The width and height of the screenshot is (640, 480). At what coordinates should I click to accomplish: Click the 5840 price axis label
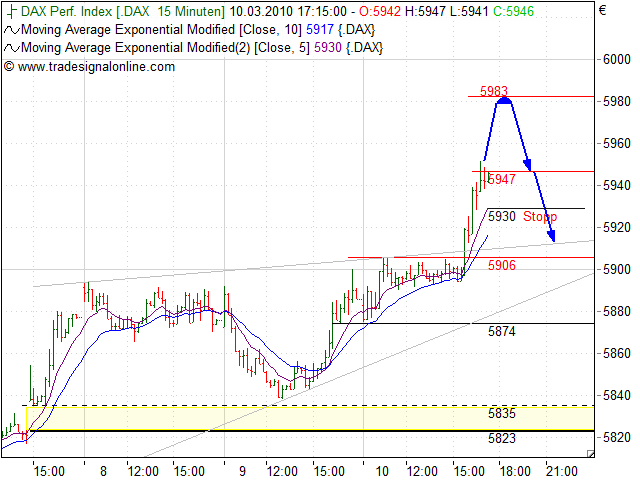[617, 395]
